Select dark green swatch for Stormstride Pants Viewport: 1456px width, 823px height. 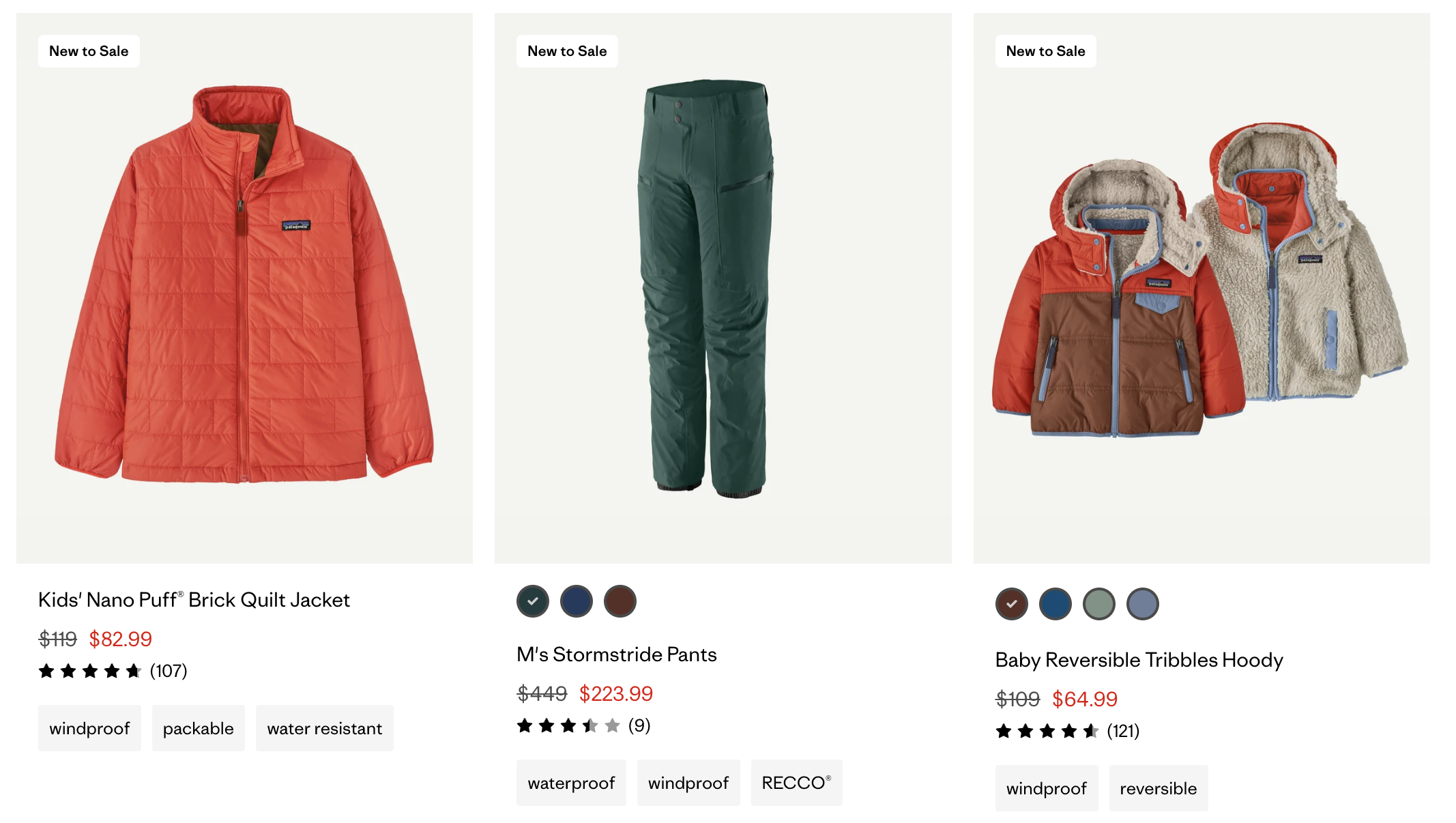pos(533,601)
